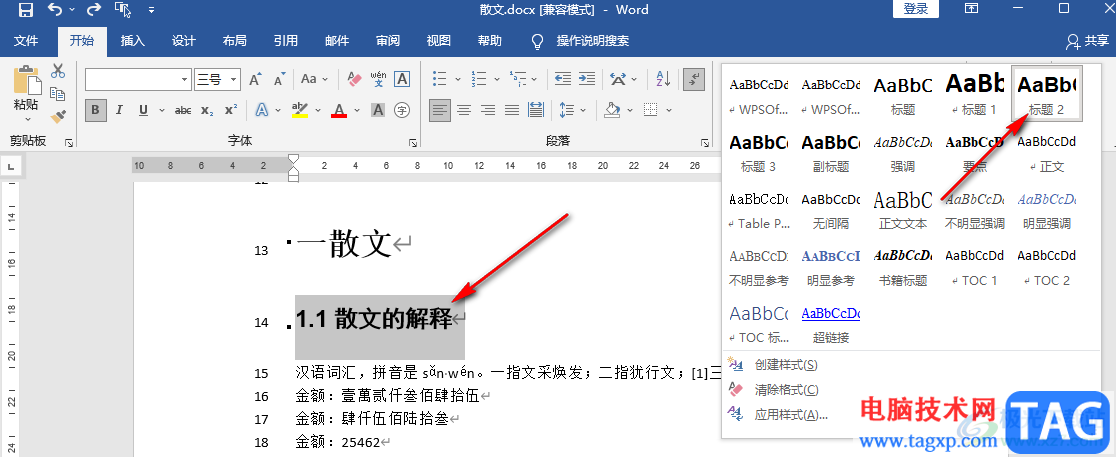Toggle strikethrough formatting
1116x457 pixels.
pyautogui.click(x=183, y=110)
